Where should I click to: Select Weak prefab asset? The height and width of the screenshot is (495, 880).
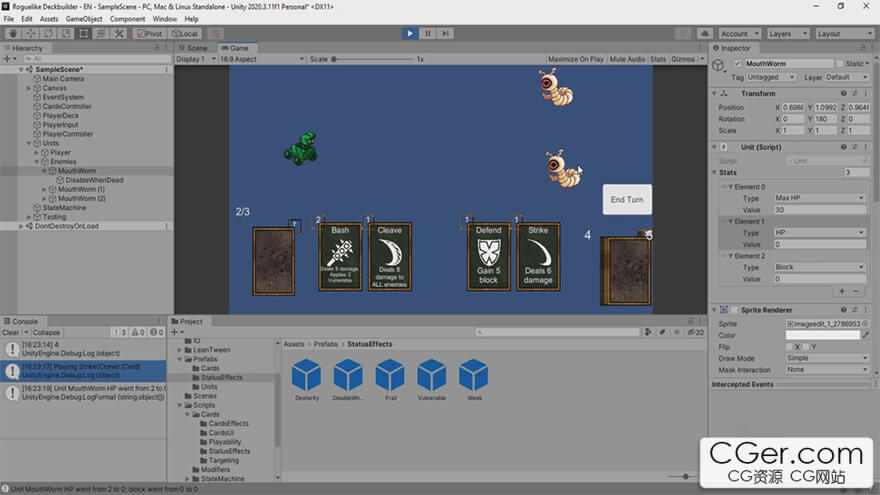pos(474,379)
